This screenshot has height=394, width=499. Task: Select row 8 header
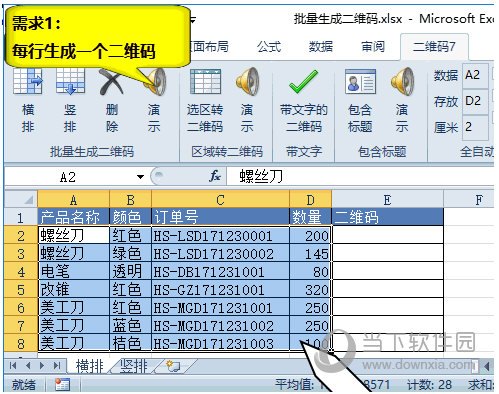[21, 343]
